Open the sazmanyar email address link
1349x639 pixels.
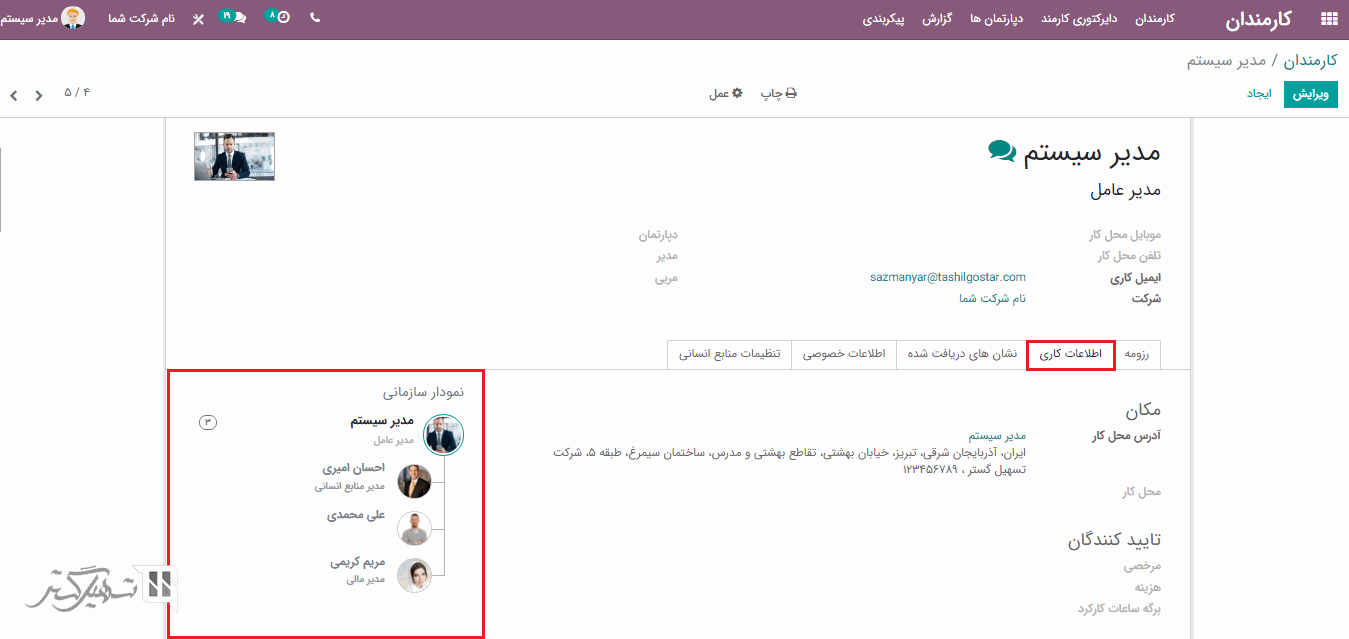coord(947,277)
